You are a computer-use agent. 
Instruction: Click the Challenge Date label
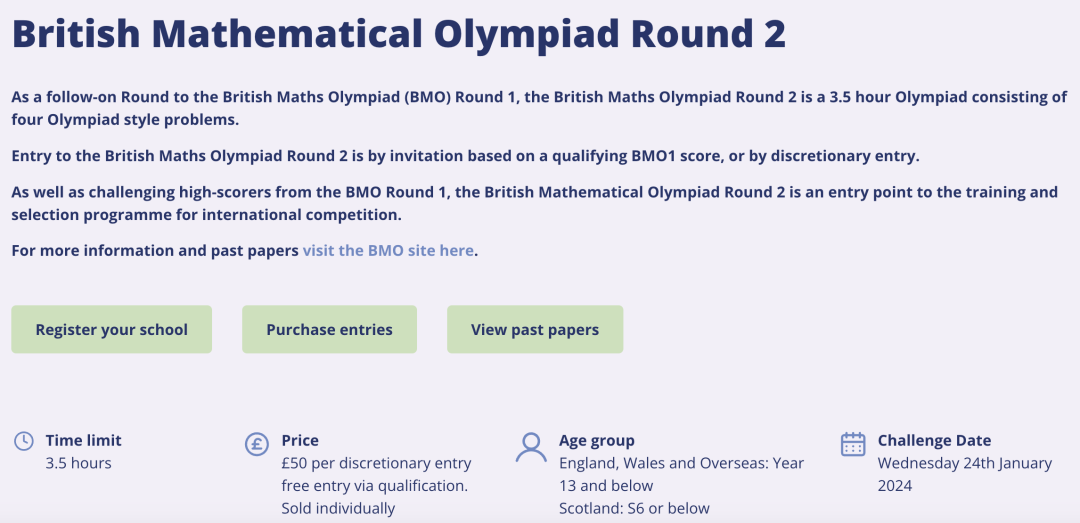(x=935, y=440)
